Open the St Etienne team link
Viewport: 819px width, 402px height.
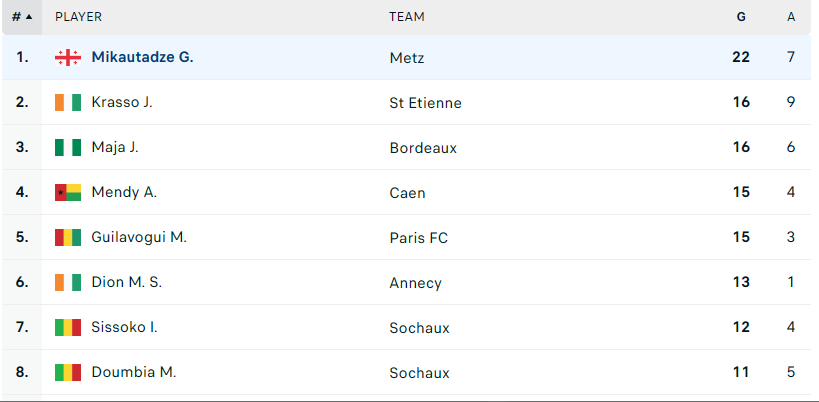[x=426, y=103]
